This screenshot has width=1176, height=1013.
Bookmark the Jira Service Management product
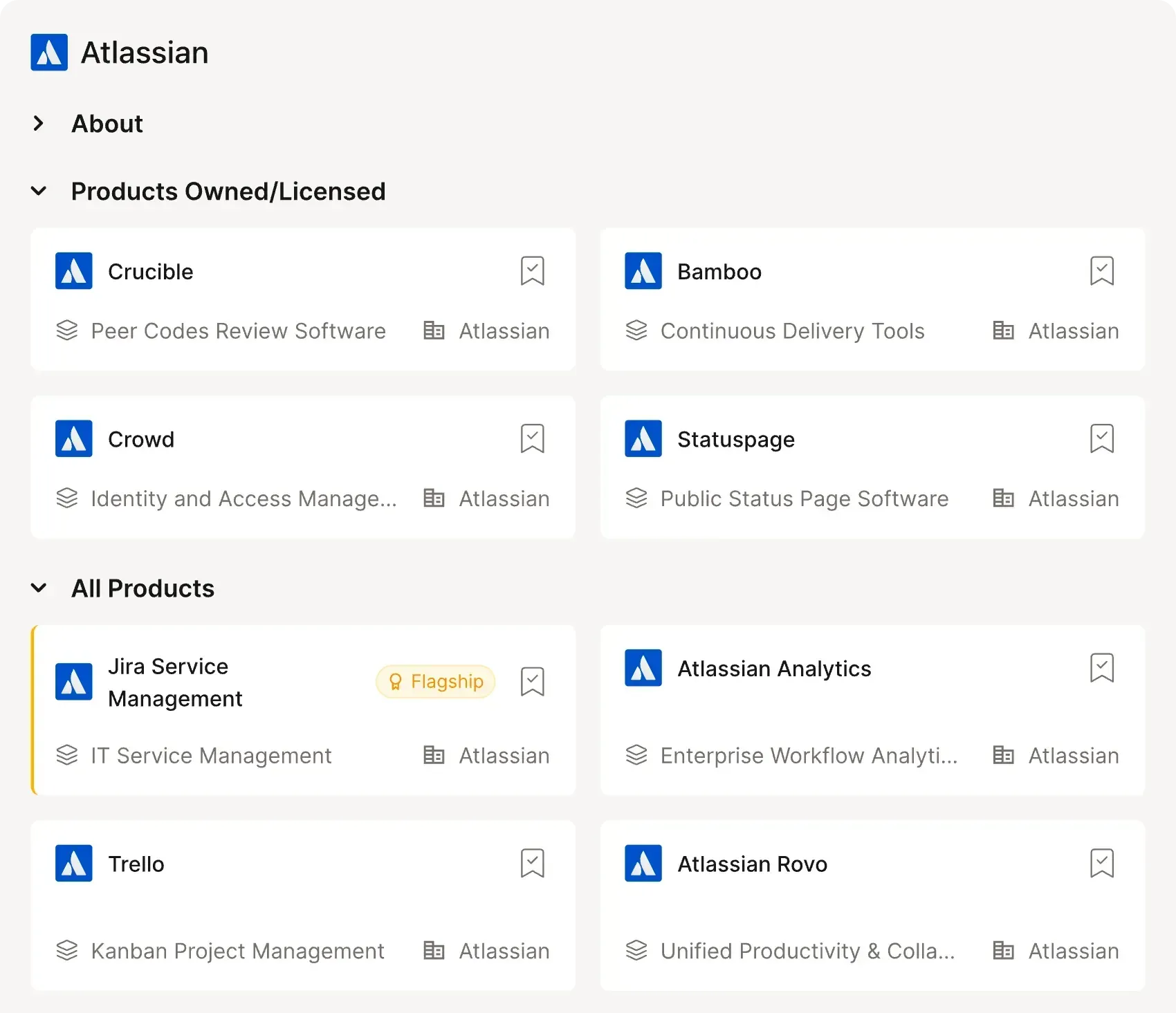point(532,682)
